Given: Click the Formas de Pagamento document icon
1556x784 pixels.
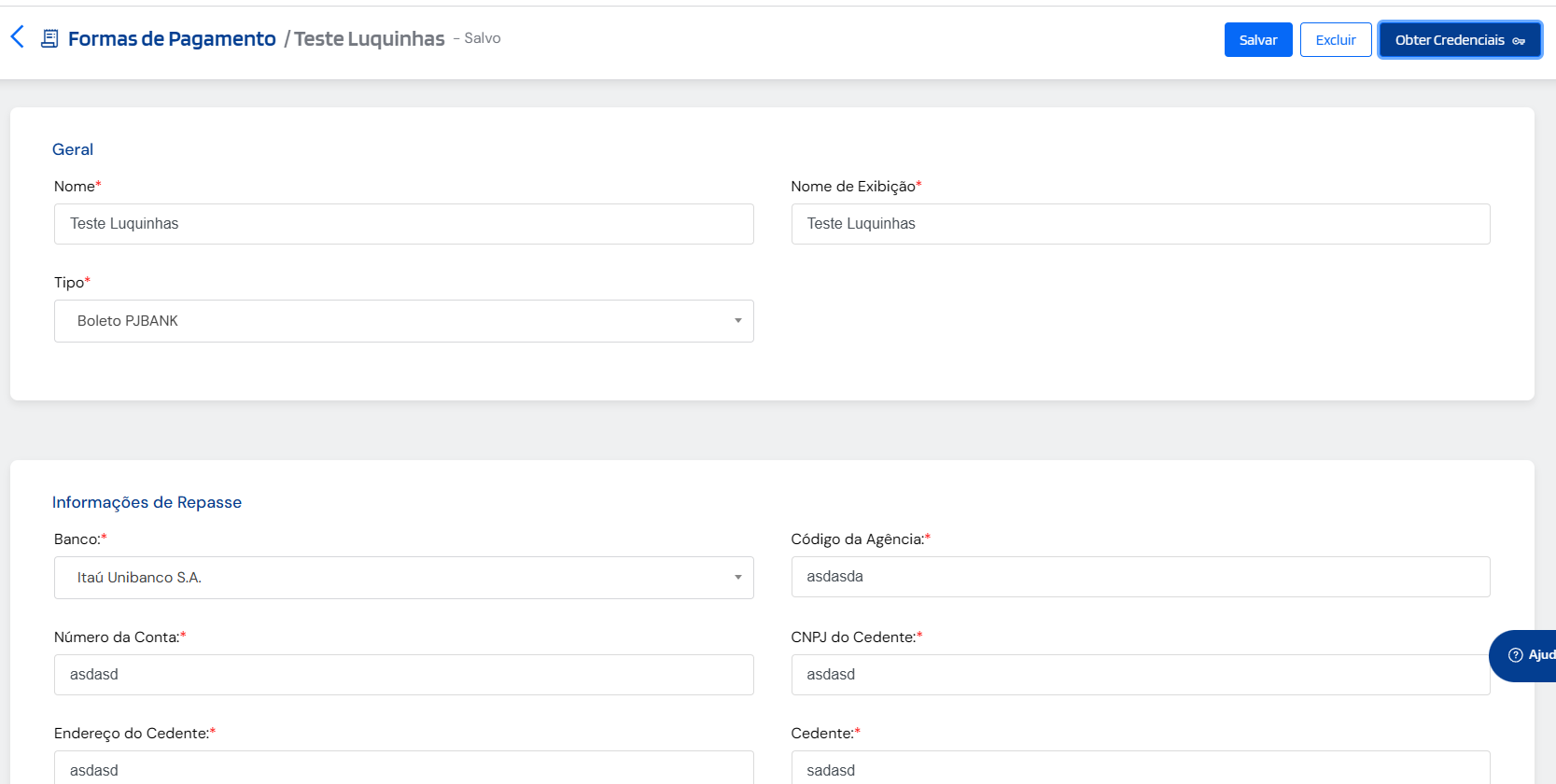Looking at the screenshot, I should click(49, 38).
